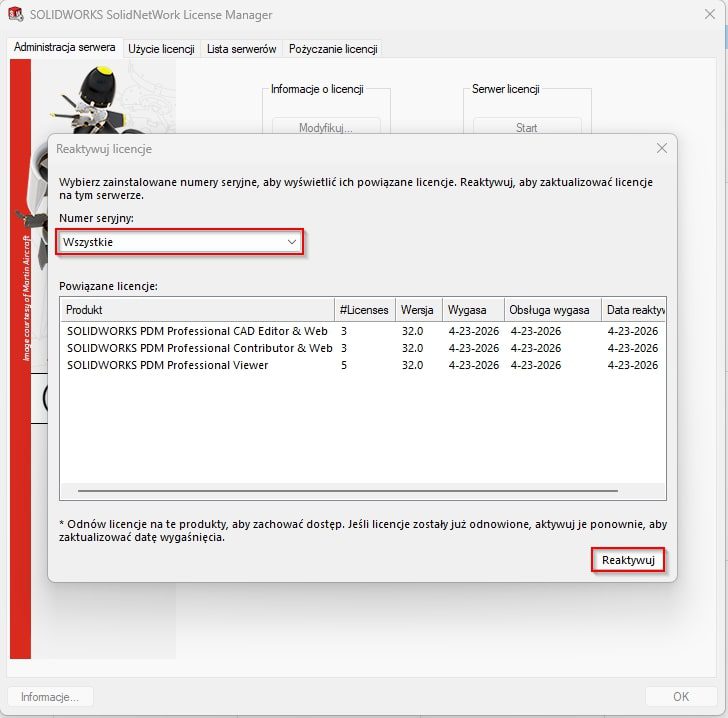Click the Reaktywuj button
The width and height of the screenshot is (728, 718).
coord(628,560)
